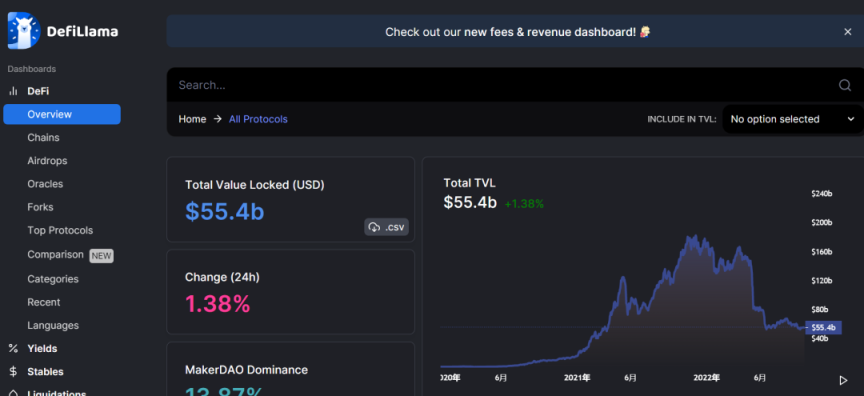864x396 pixels.
Task: Go to the Chains page
Action: 44,138
